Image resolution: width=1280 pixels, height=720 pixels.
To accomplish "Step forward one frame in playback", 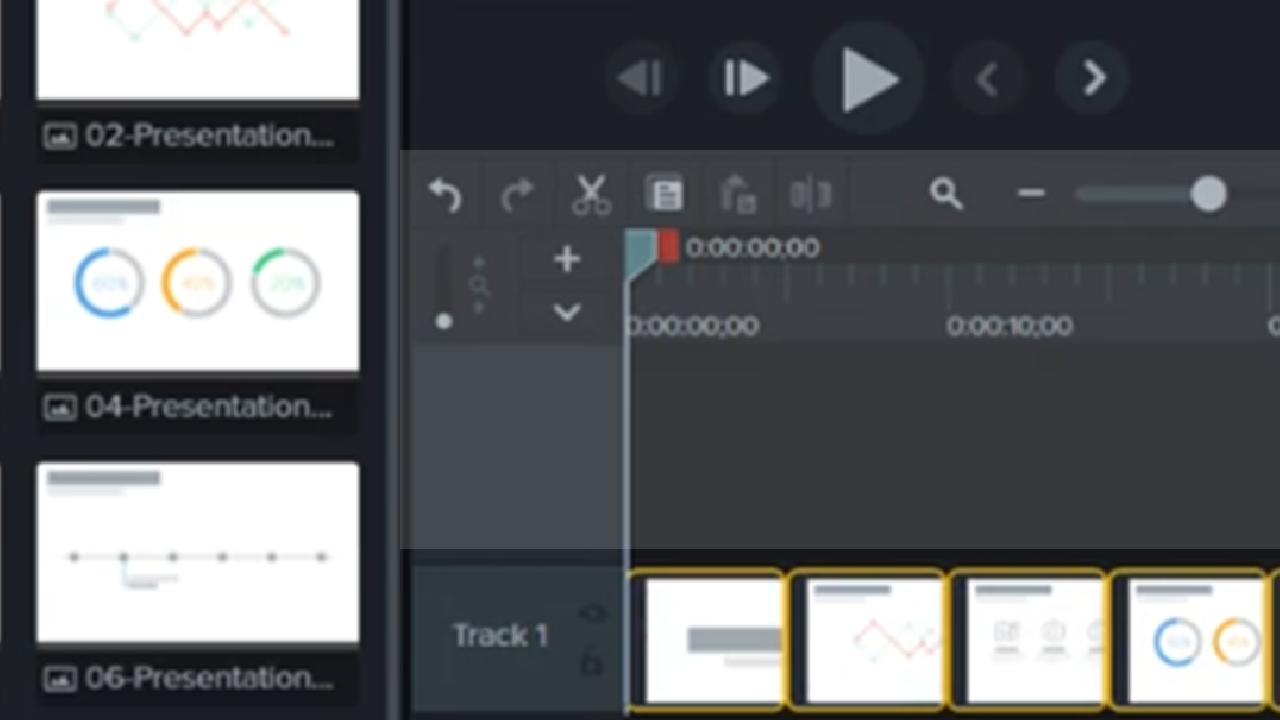I will pos(745,79).
